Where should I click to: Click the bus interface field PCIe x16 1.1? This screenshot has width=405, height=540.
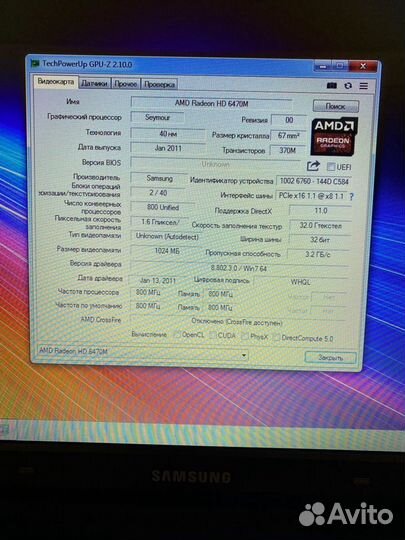tap(311, 196)
